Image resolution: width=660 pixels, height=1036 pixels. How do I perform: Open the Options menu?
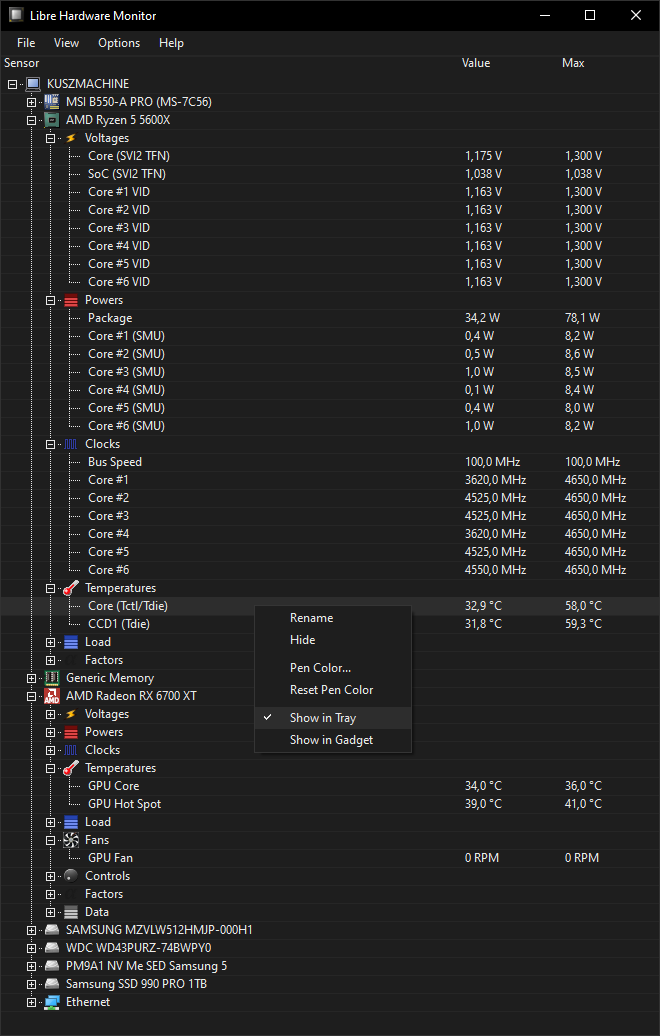(119, 43)
